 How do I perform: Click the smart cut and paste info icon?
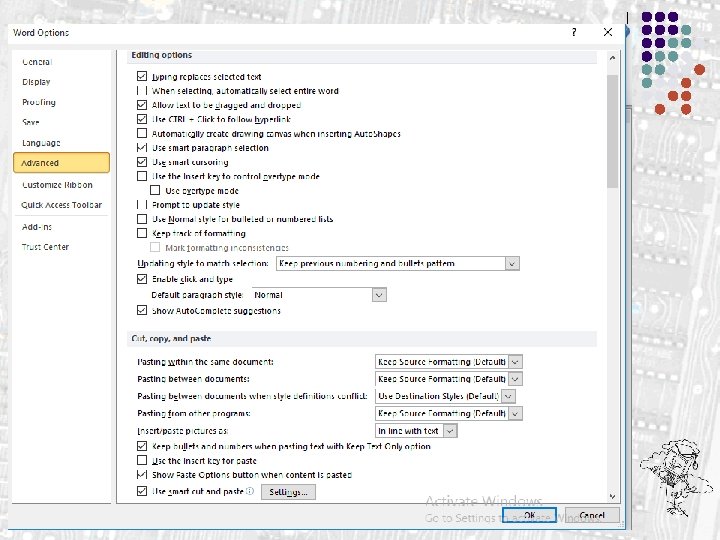pyautogui.click(x=250, y=491)
